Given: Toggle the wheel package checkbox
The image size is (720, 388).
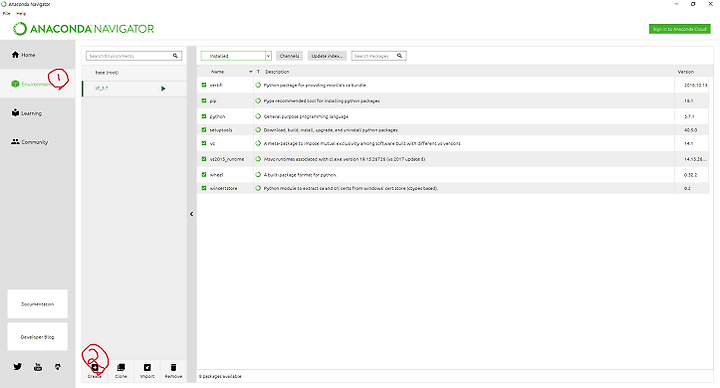Looking at the screenshot, I should click(204, 174).
